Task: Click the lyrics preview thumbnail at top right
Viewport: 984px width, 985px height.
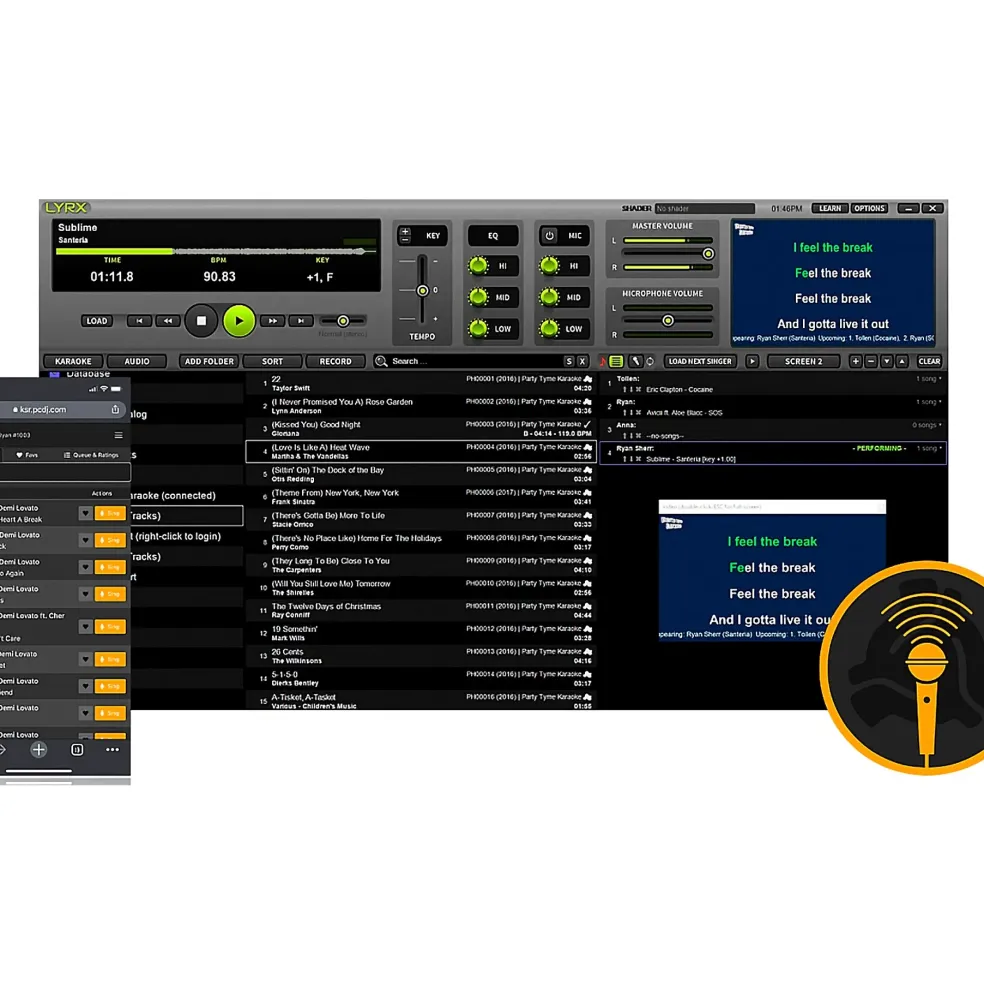Action: [x=833, y=283]
